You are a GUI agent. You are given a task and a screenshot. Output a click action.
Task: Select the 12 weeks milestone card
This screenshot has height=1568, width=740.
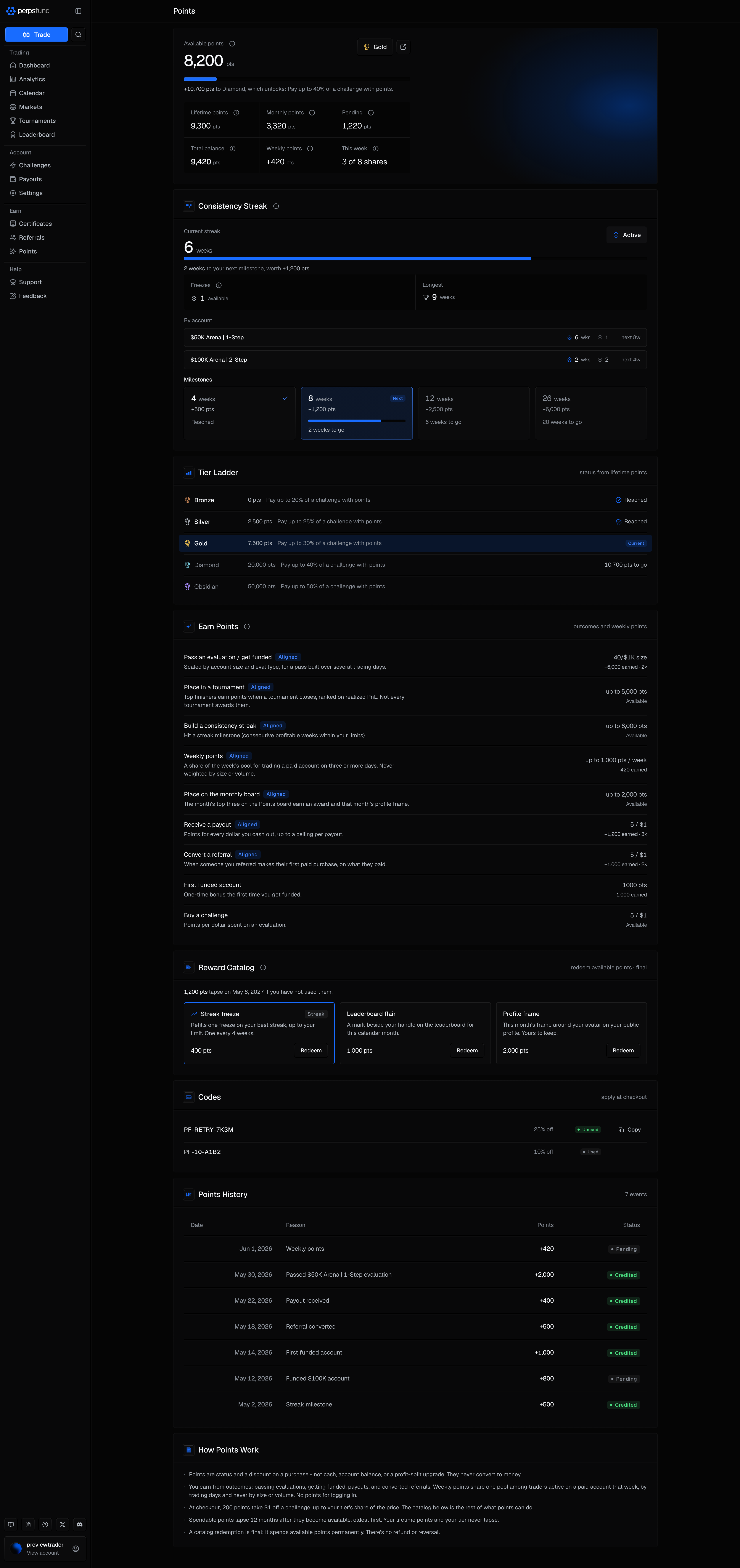click(474, 413)
